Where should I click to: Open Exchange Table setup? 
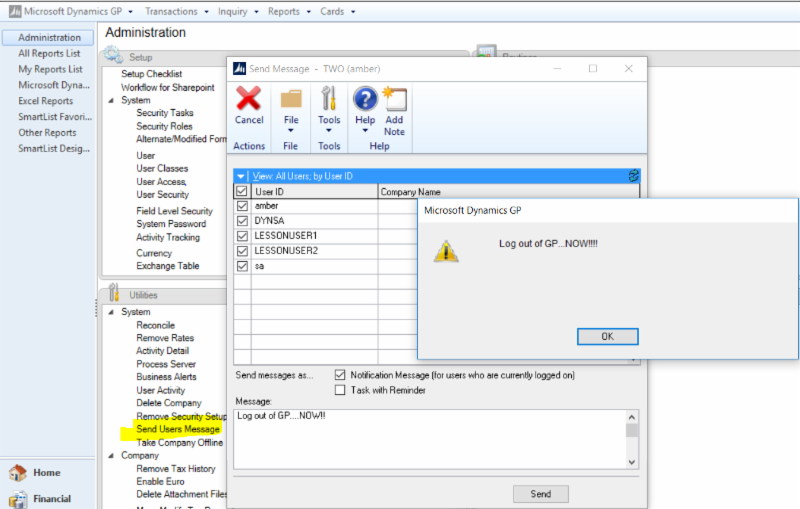click(167, 266)
